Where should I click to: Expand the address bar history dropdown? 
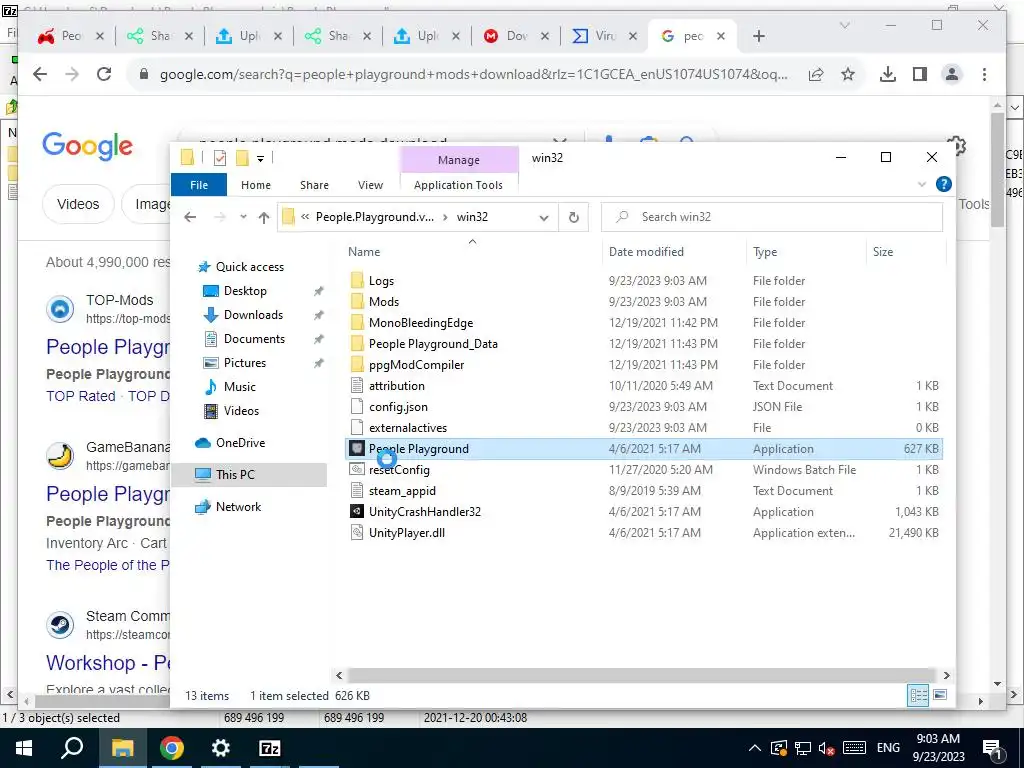[x=543, y=217]
